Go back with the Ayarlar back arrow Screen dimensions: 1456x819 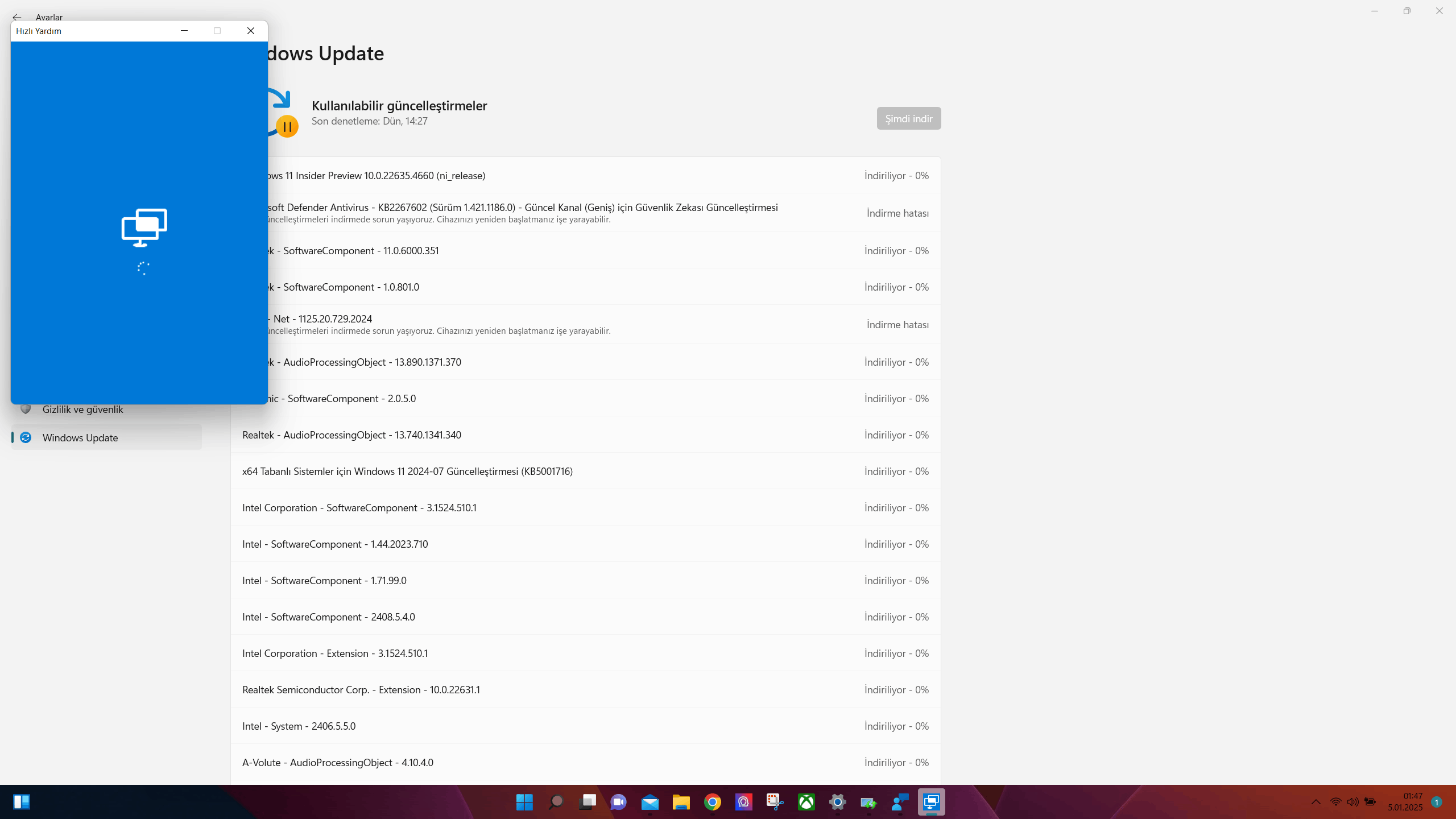[x=16, y=17]
